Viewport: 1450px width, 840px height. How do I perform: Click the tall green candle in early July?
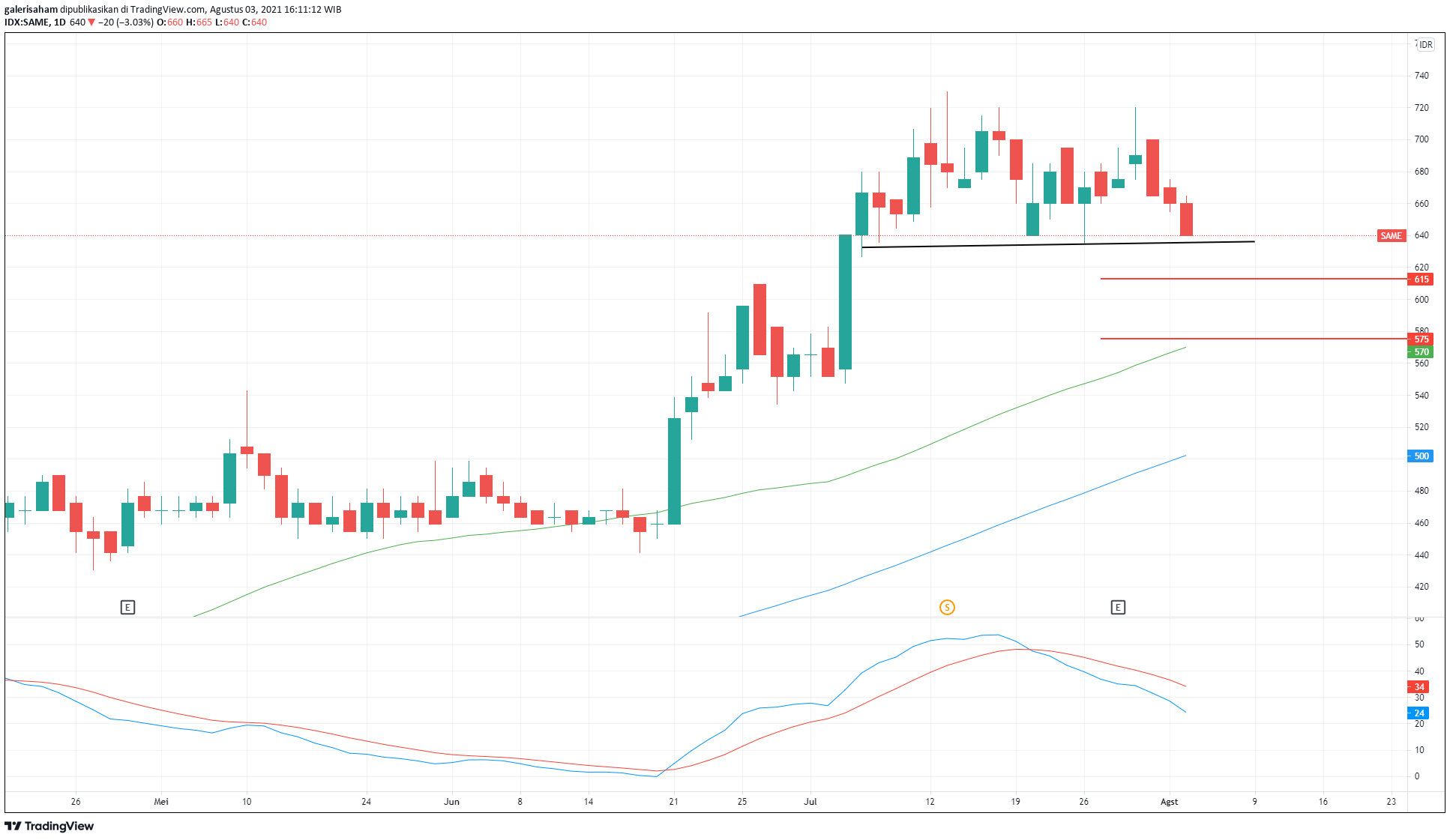(845, 302)
